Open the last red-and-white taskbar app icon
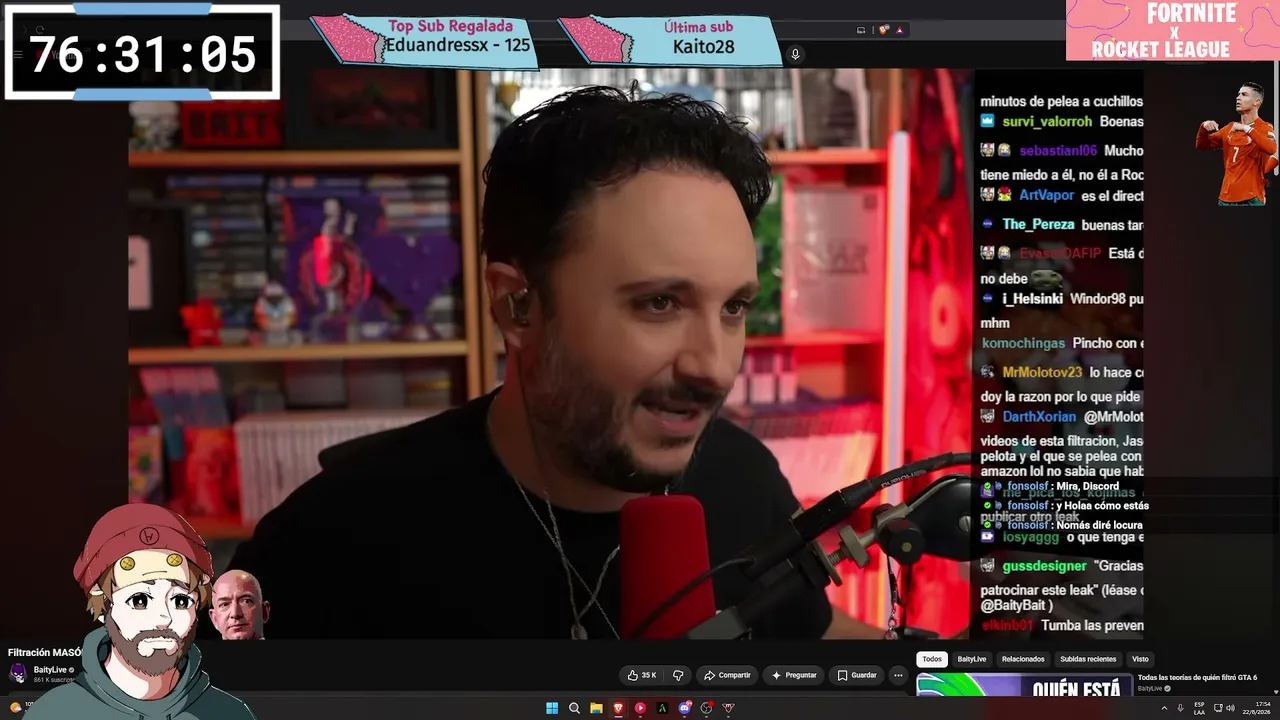1280x720 pixels. [728, 708]
